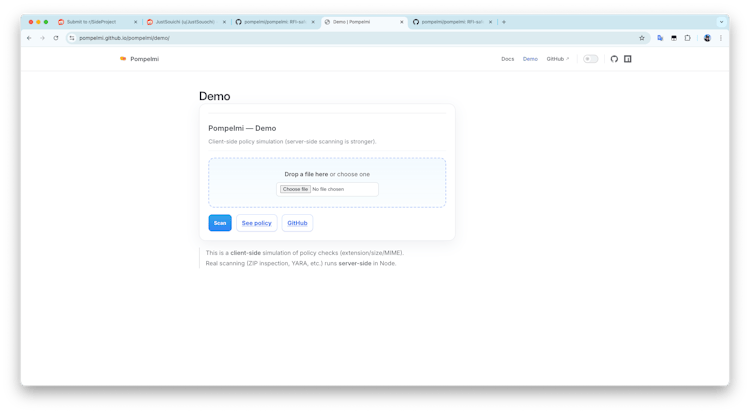The width and height of the screenshot is (750, 413).
Task: Select the Demo navigation item
Action: click(x=530, y=59)
